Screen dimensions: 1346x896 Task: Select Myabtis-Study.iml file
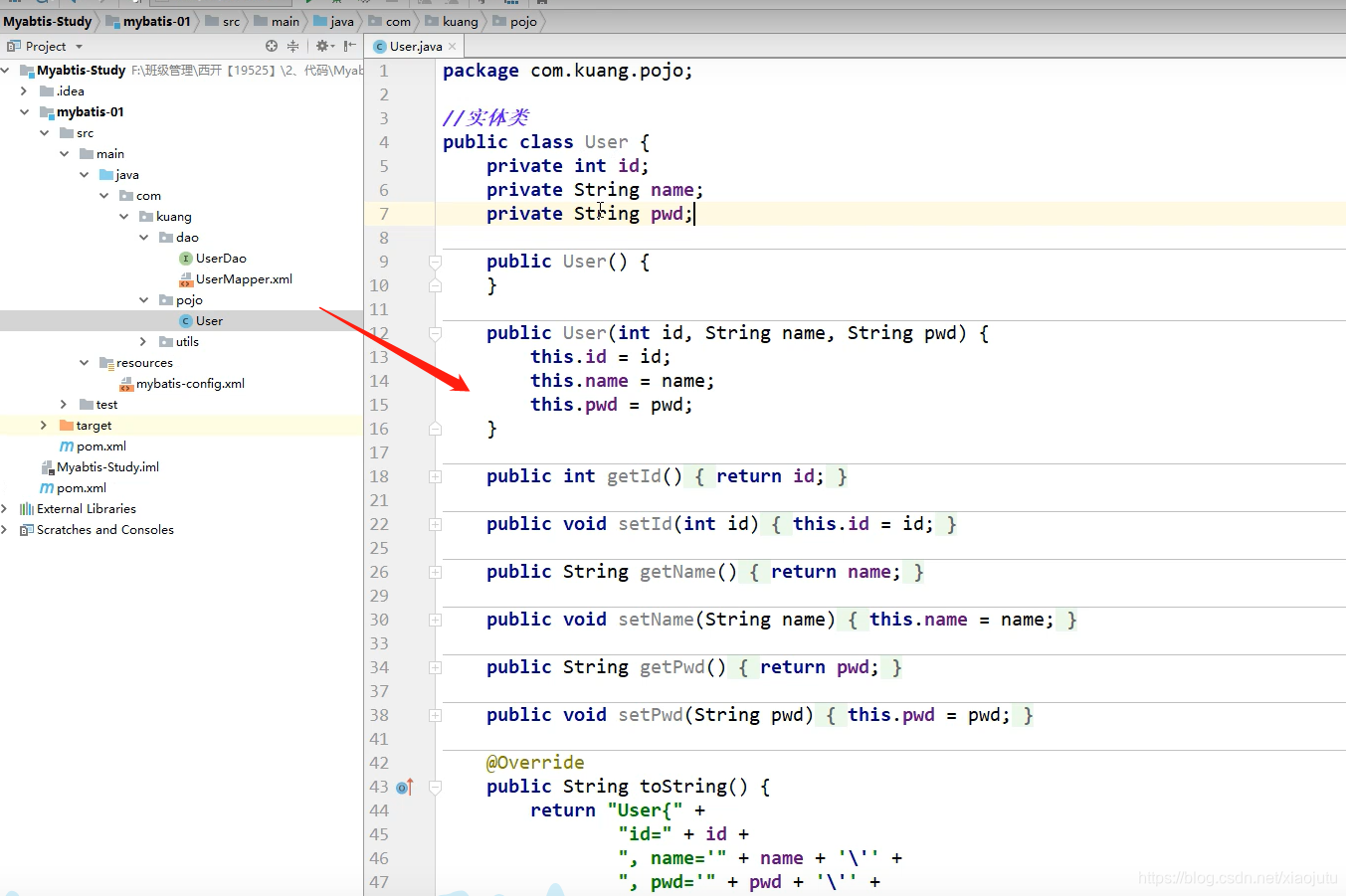(107, 467)
